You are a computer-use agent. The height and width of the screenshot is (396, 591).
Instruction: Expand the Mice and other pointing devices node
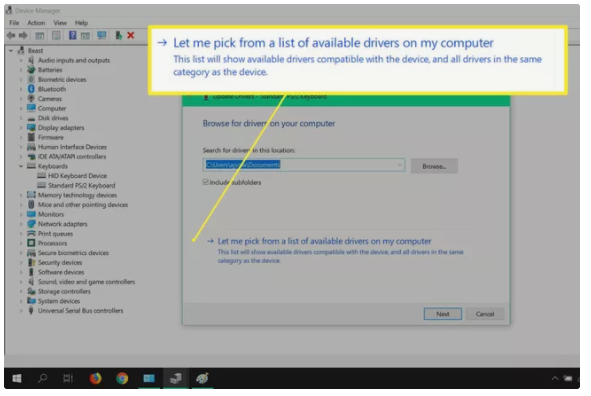point(21,205)
